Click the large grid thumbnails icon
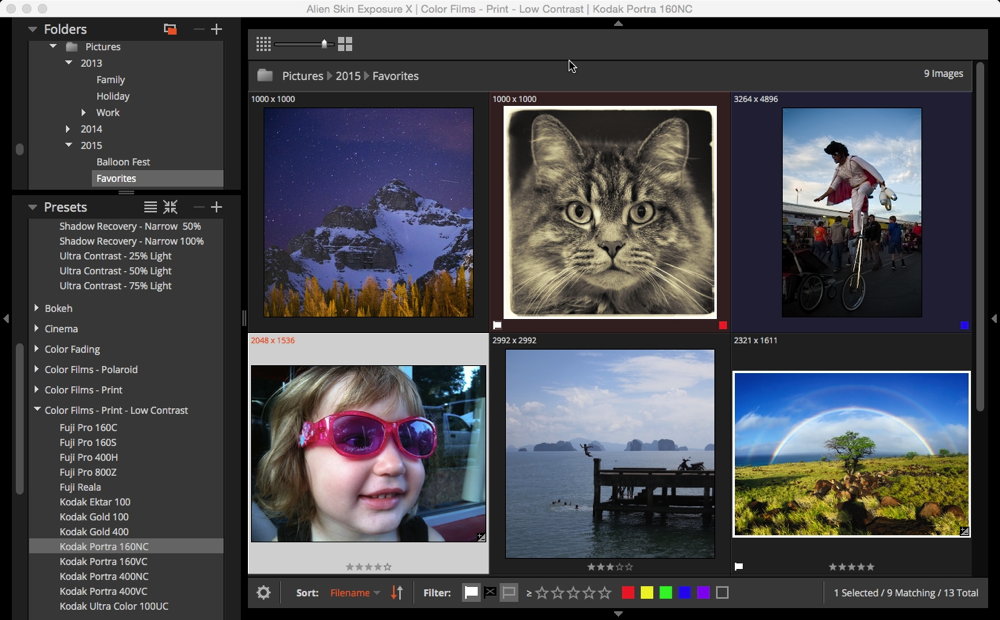The height and width of the screenshot is (620, 1000). [x=345, y=44]
